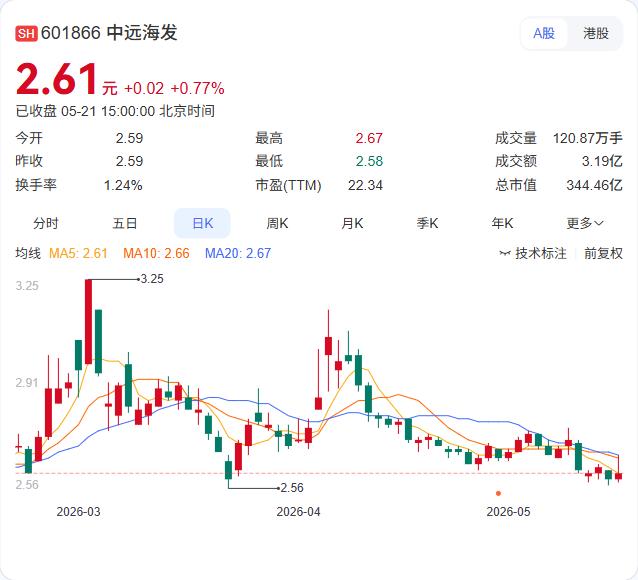Click the 最高 value 2.67
638x580 pixels.
(369, 138)
